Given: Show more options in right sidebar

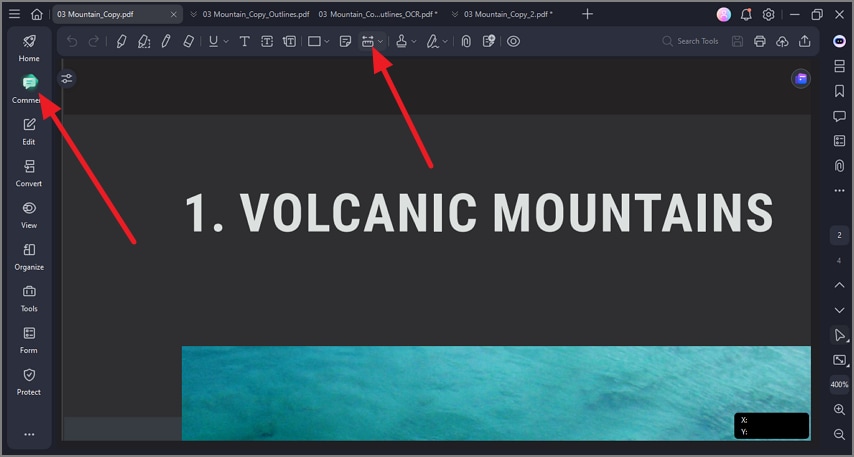Looking at the screenshot, I should tap(839, 191).
